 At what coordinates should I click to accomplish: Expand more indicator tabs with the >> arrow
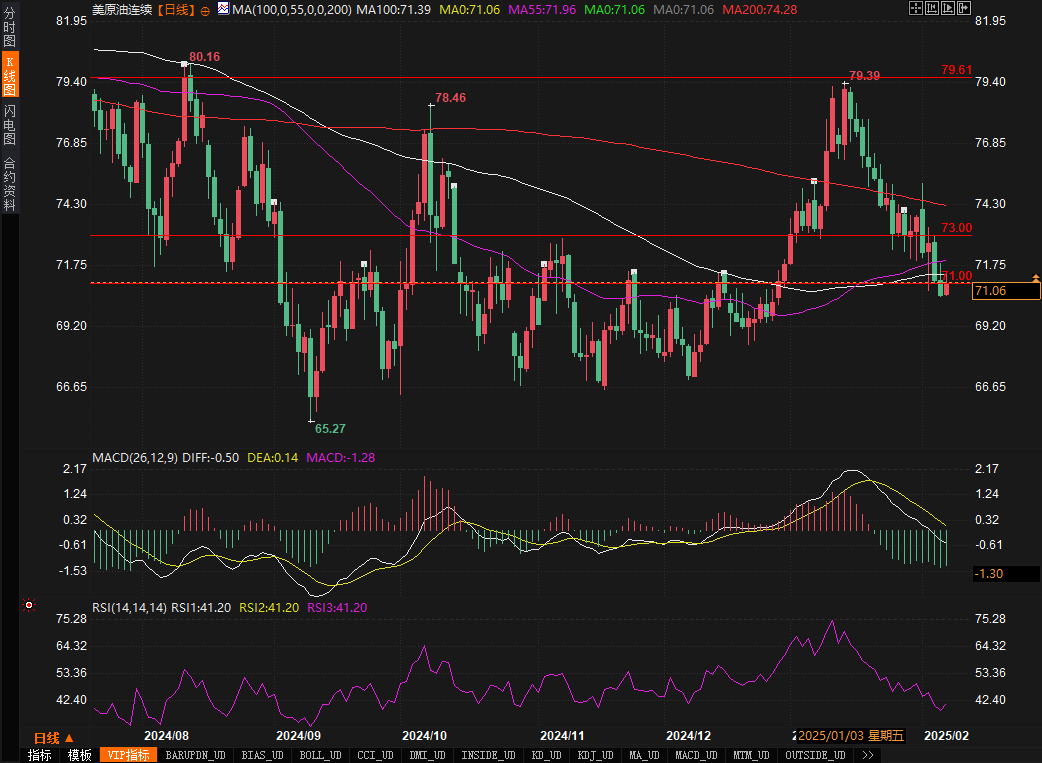[x=867, y=755]
